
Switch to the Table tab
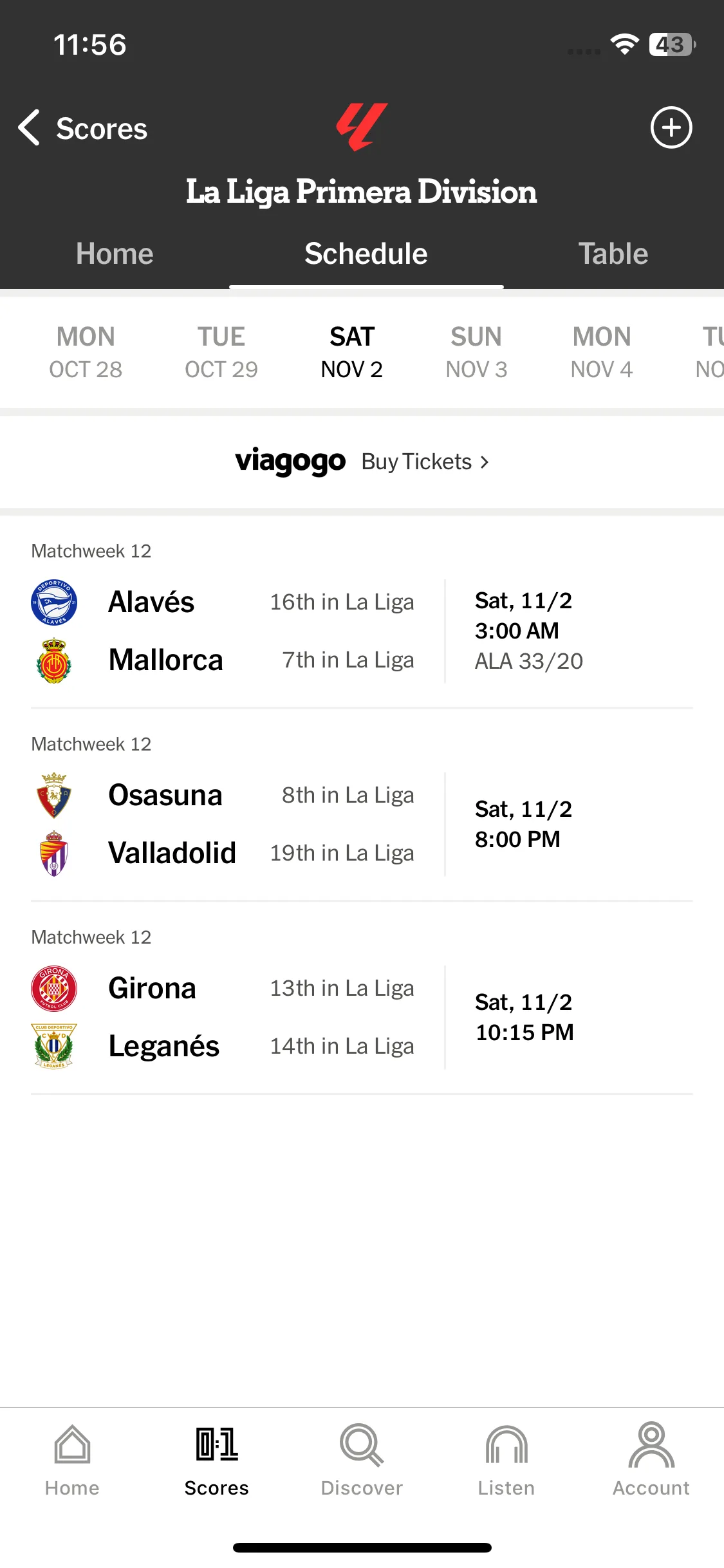(x=613, y=254)
